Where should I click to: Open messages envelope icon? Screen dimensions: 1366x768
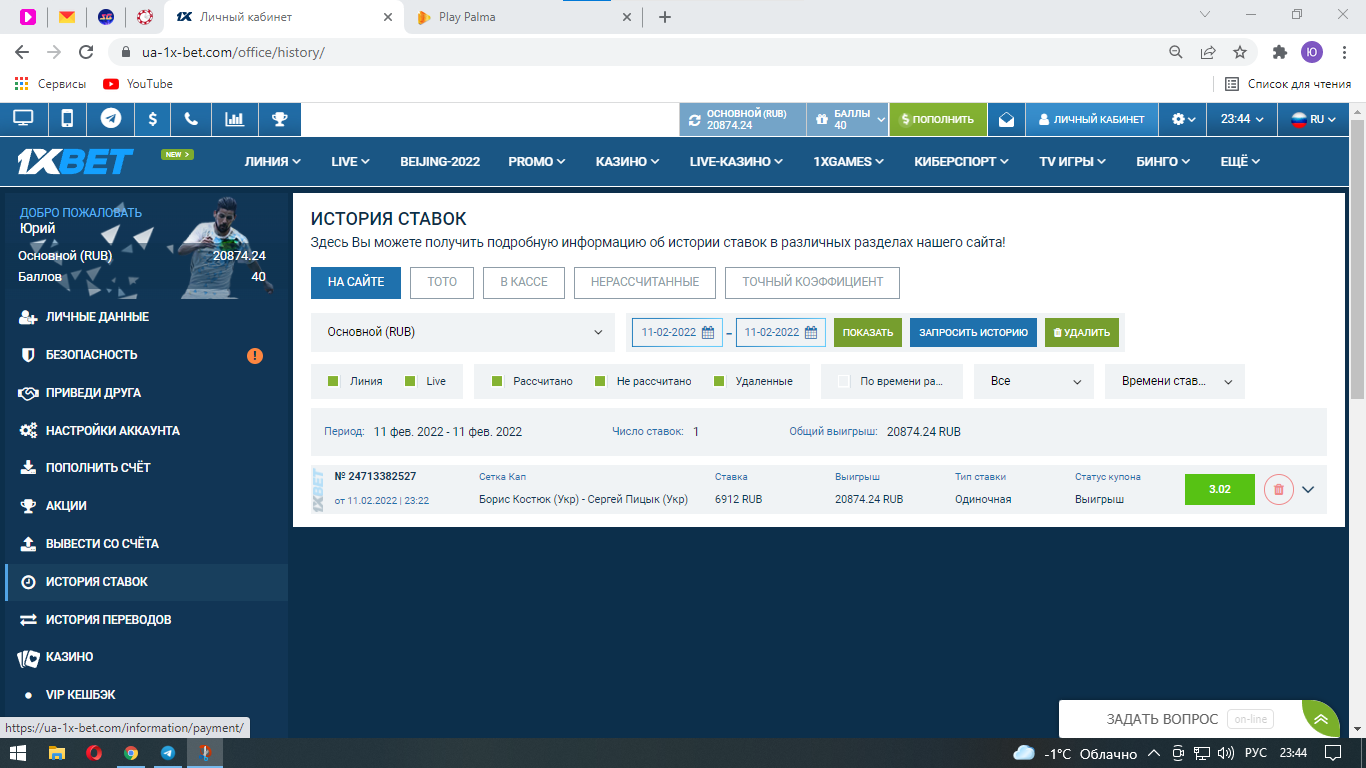click(1006, 119)
